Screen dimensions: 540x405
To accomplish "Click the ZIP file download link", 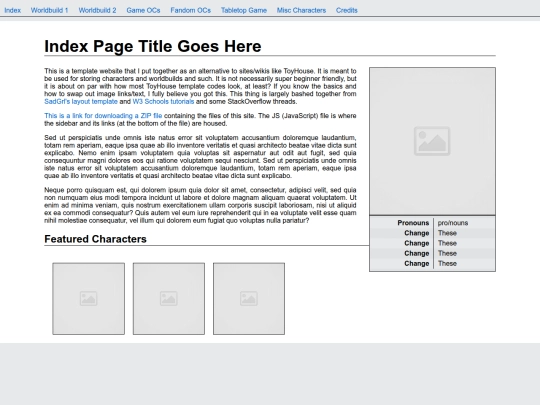I will point(103,116).
